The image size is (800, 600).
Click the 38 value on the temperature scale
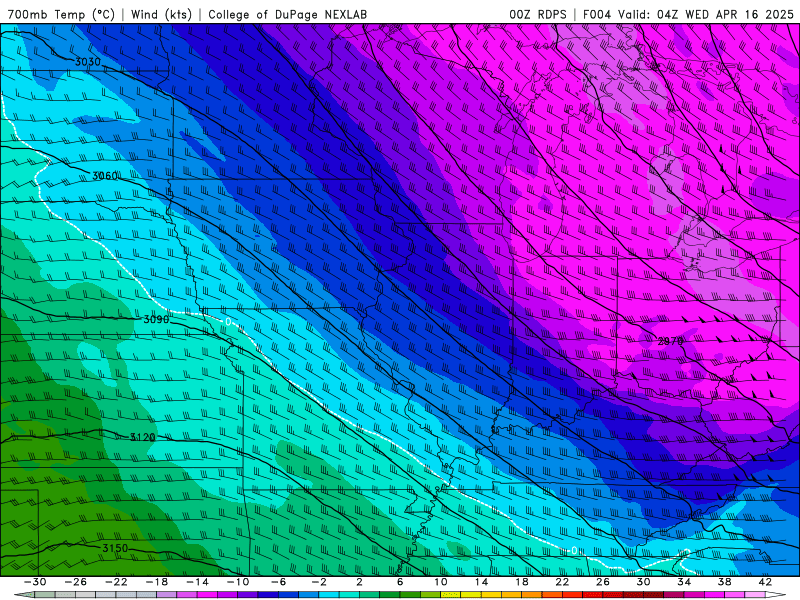coord(724,582)
